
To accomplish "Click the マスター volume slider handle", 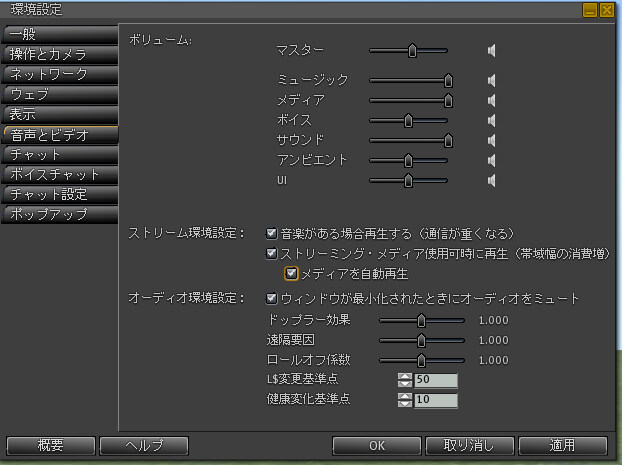I will [413, 51].
